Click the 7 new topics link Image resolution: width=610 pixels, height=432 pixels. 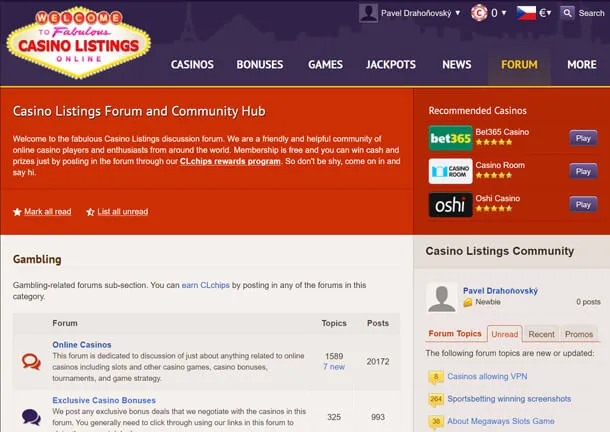[334, 367]
